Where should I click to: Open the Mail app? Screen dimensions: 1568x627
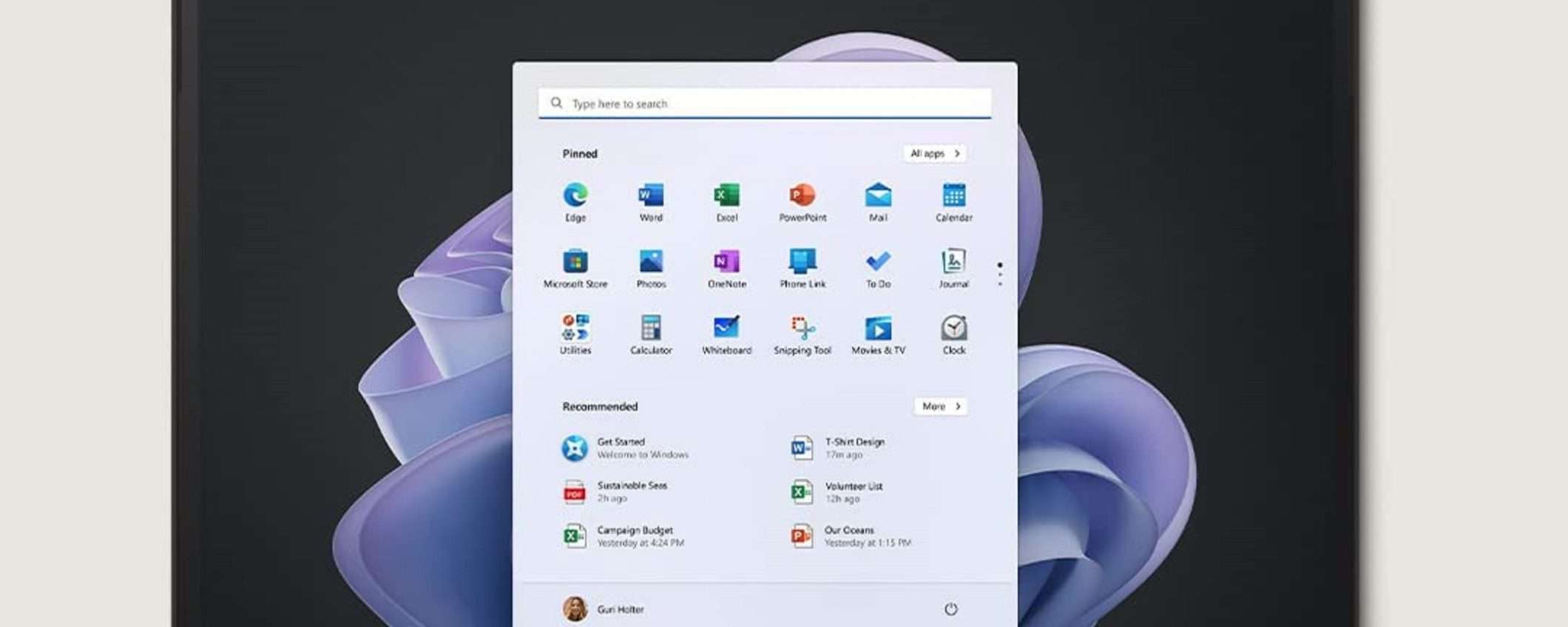[x=878, y=202]
